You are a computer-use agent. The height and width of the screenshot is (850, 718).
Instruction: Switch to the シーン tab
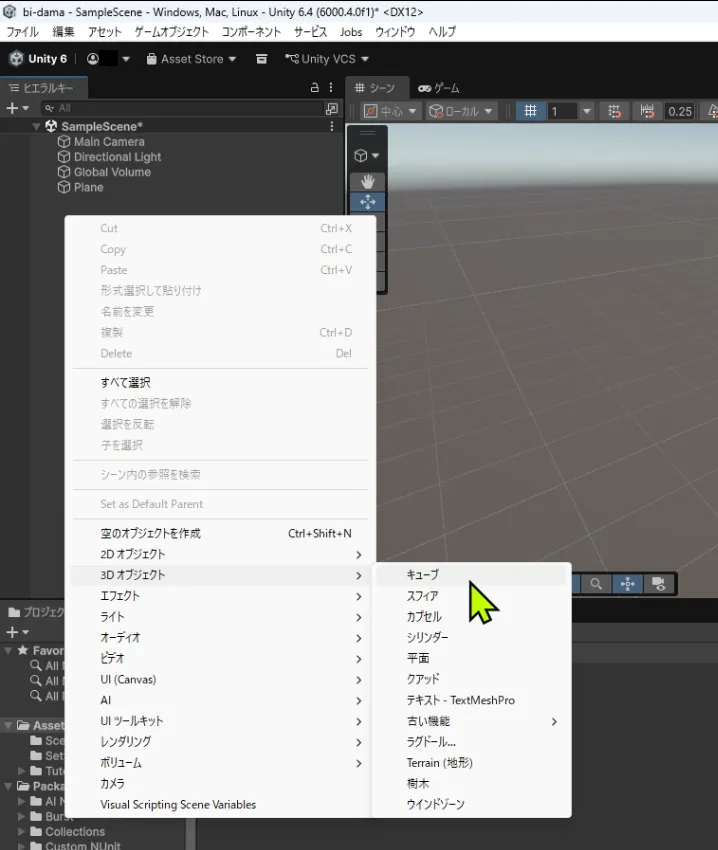(375, 88)
